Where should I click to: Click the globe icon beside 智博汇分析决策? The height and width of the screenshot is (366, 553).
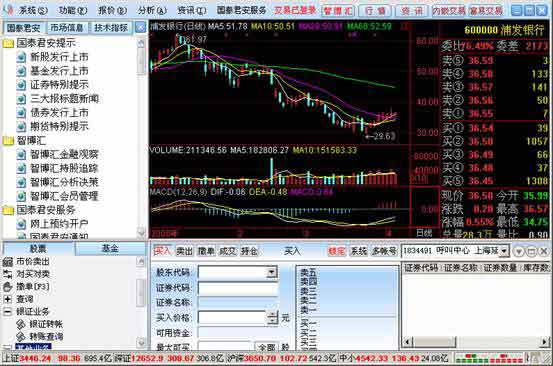pos(21,182)
